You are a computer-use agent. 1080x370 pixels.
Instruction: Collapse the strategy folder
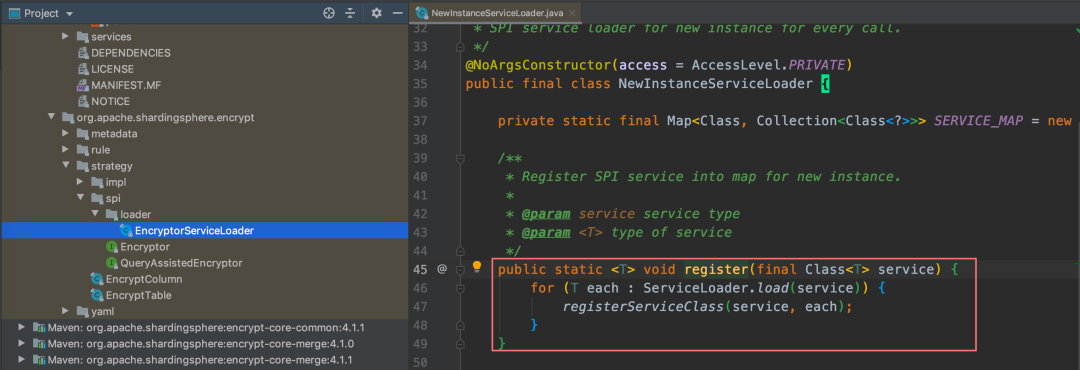coord(65,166)
